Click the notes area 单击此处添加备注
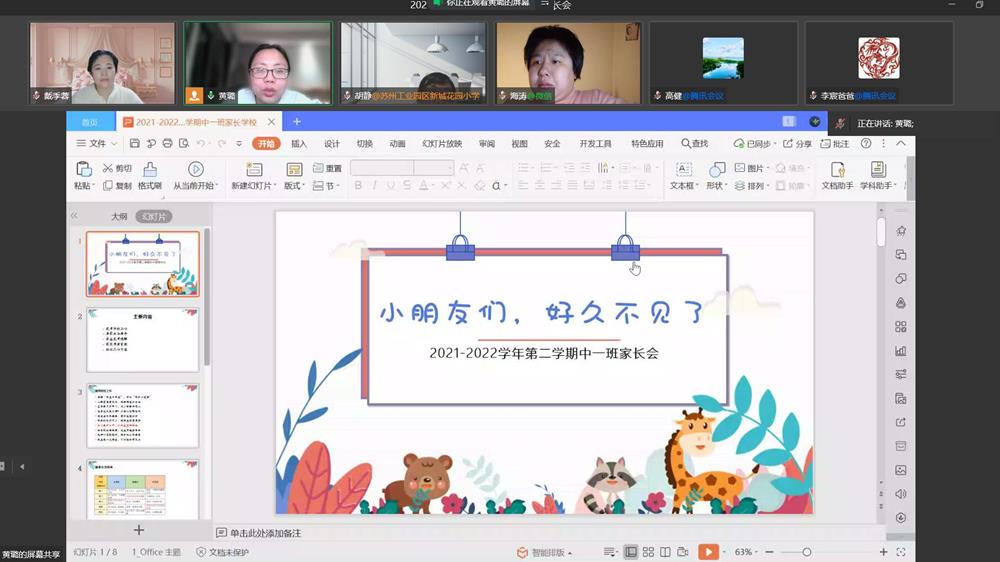The height and width of the screenshot is (562, 1000). (265, 533)
